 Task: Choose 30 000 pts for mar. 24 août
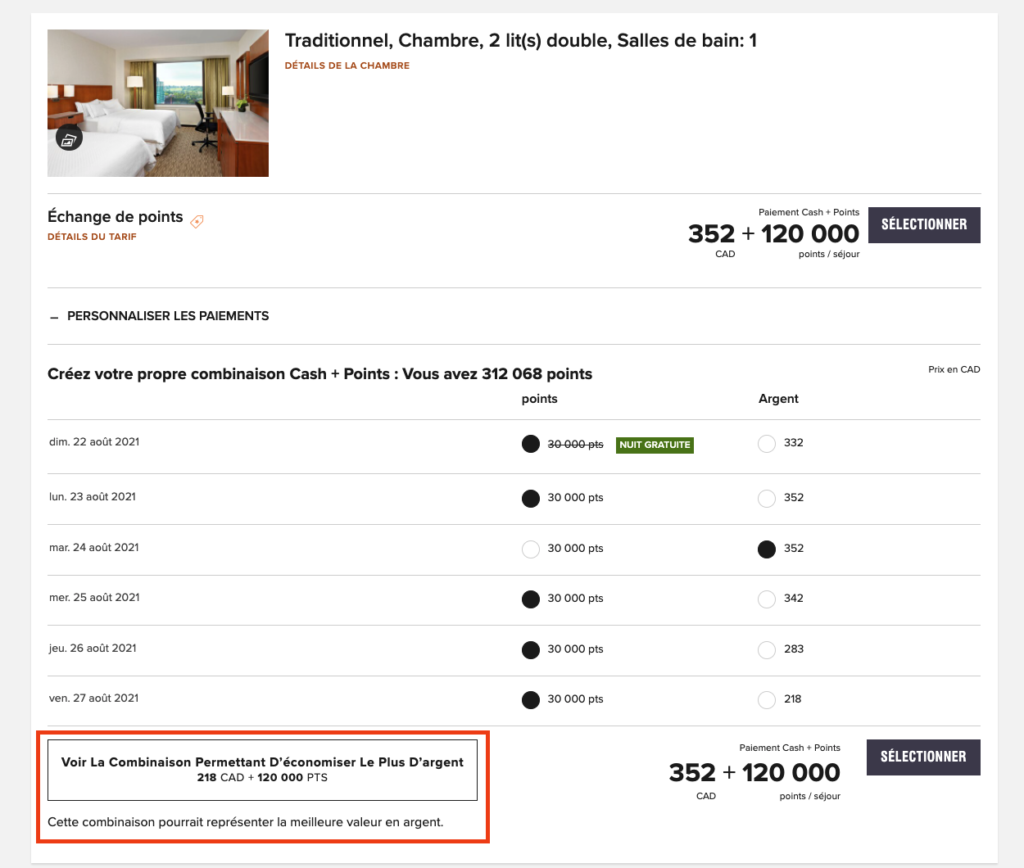[531, 549]
